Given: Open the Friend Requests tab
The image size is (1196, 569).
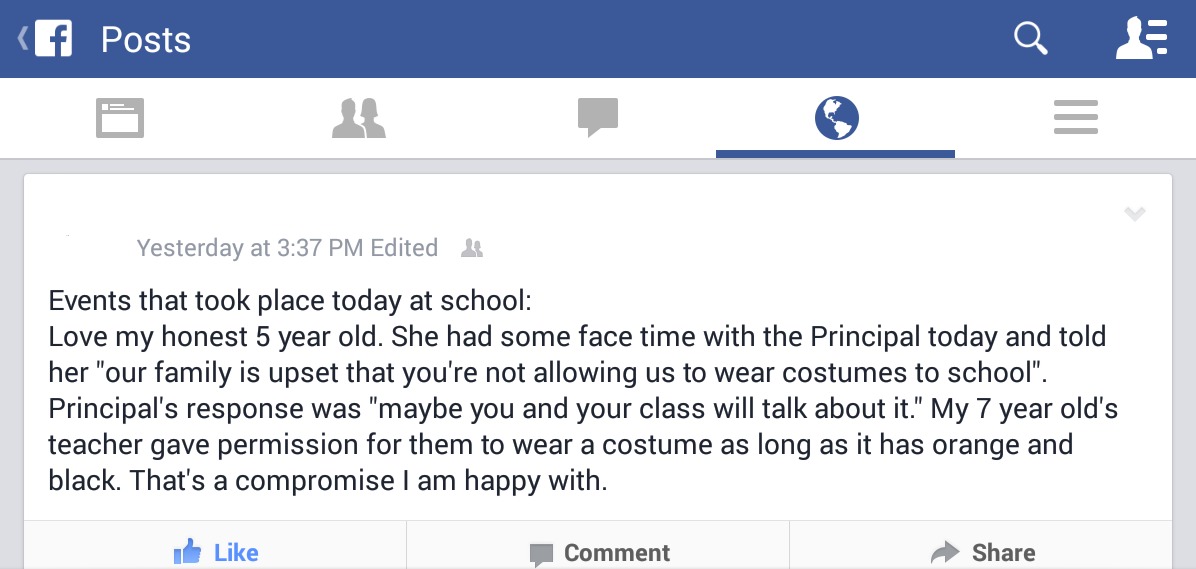Looking at the screenshot, I should [358, 118].
